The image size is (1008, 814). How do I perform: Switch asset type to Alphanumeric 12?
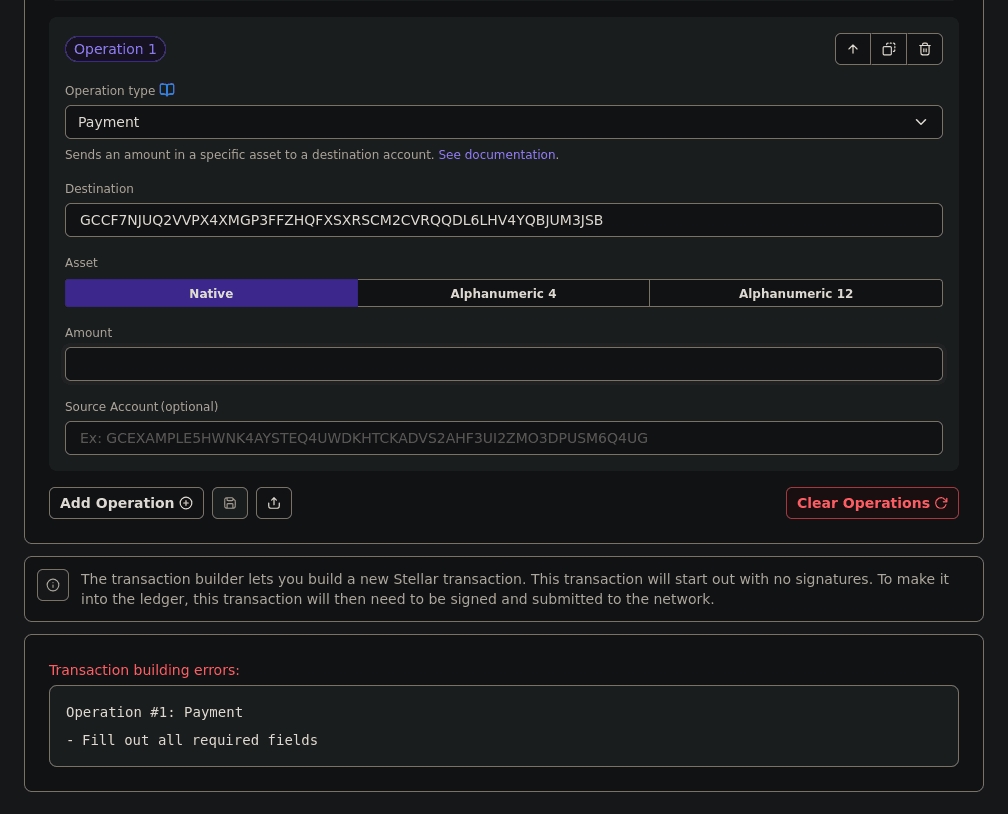pyautogui.click(x=795, y=293)
